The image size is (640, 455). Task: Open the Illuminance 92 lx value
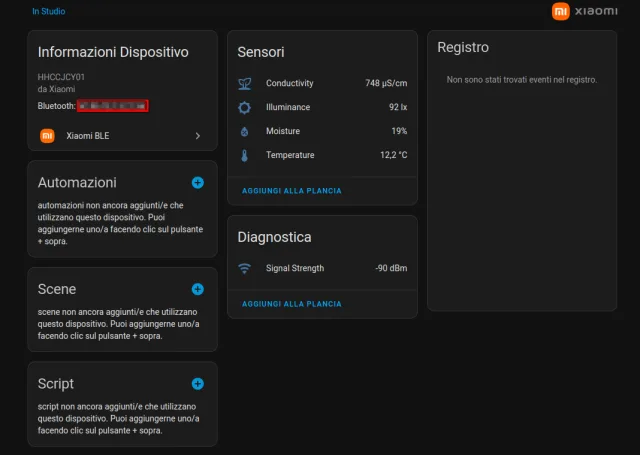(x=398, y=107)
